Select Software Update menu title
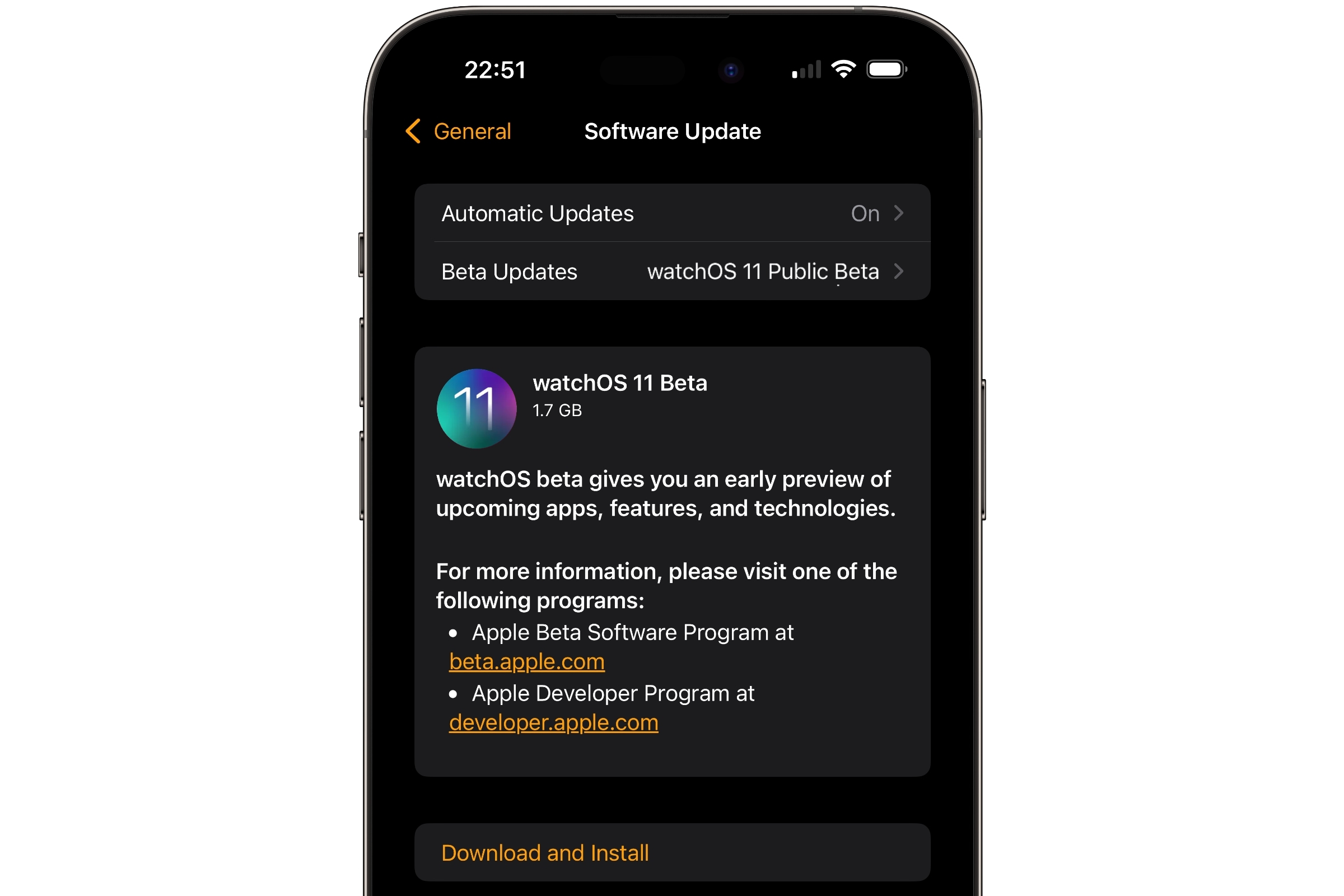Image resolution: width=1344 pixels, height=896 pixels. click(671, 131)
